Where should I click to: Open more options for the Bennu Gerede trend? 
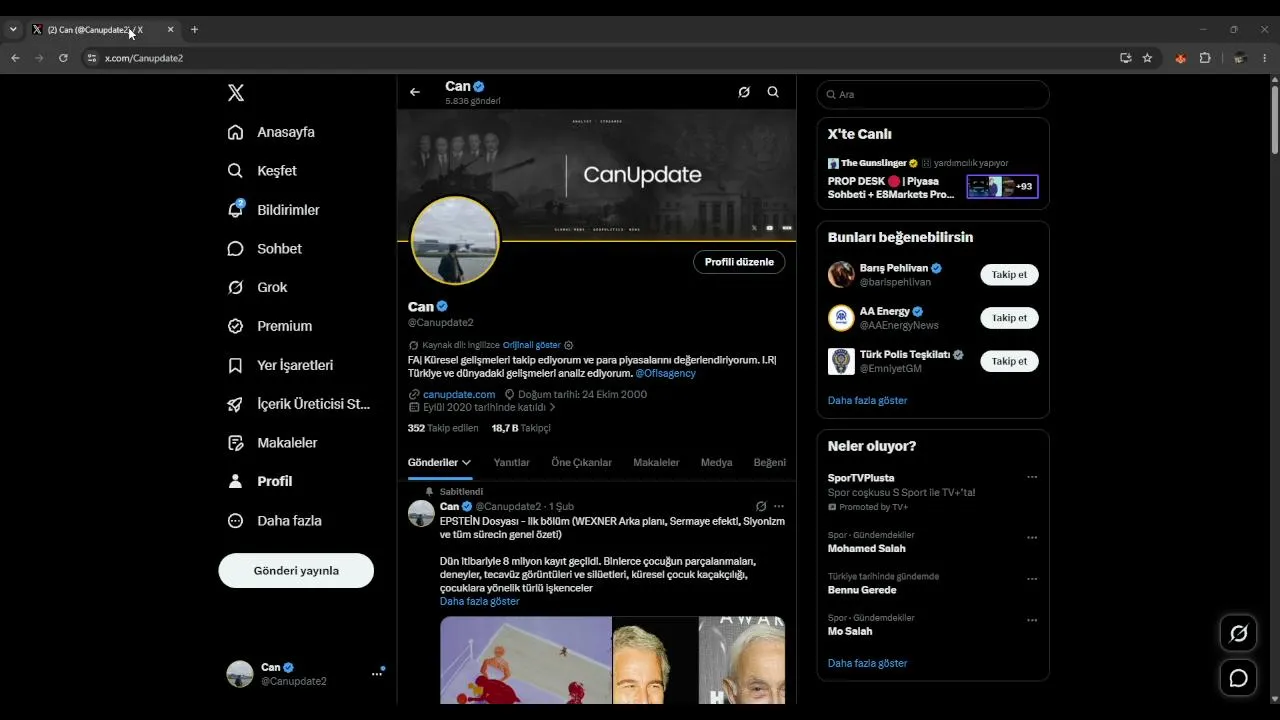coord(1032,578)
